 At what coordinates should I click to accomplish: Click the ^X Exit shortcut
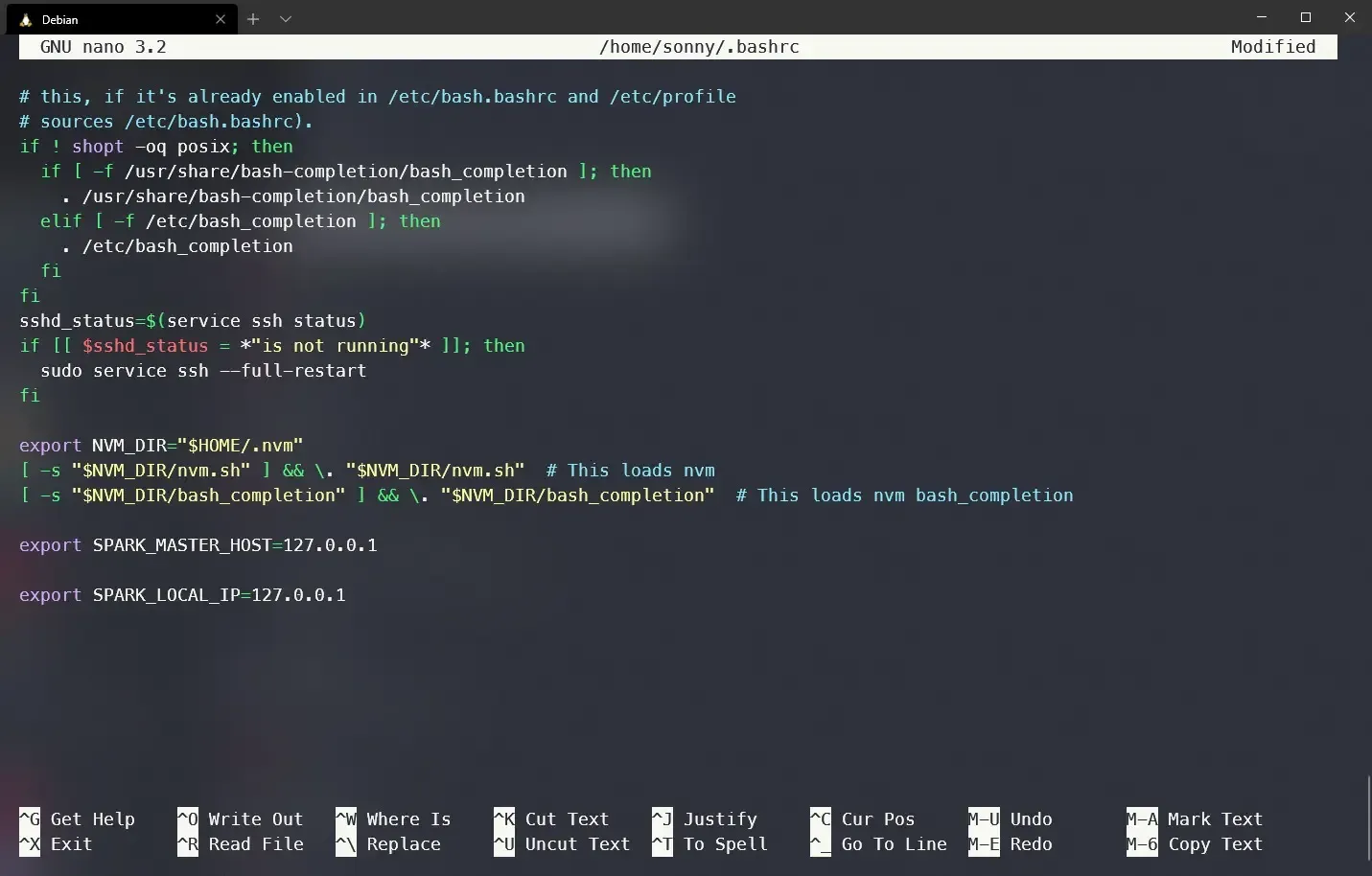pyautogui.click(x=58, y=844)
